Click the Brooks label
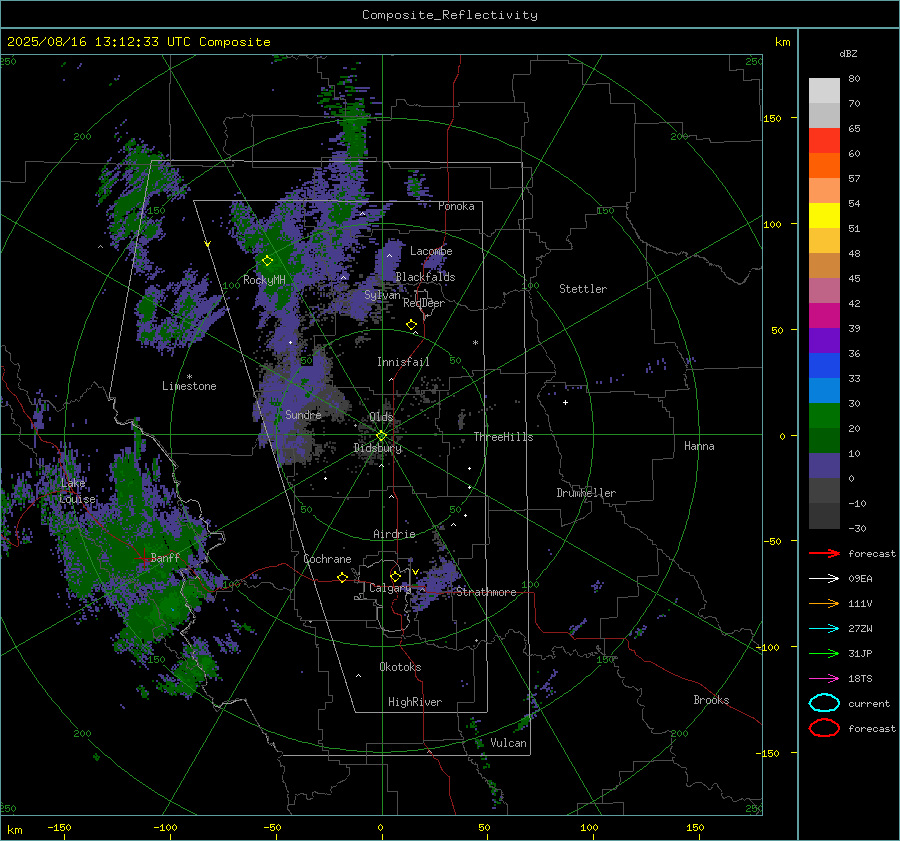Viewport: 900px width, 841px height. 711,700
